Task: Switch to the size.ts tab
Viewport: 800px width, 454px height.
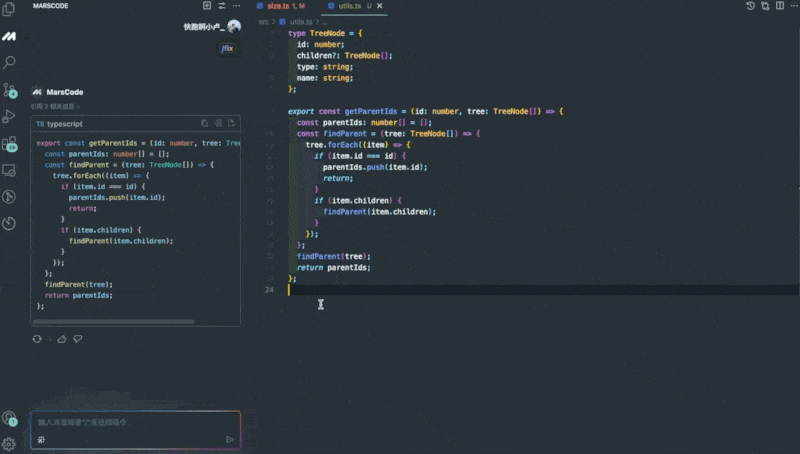Action: [282, 6]
